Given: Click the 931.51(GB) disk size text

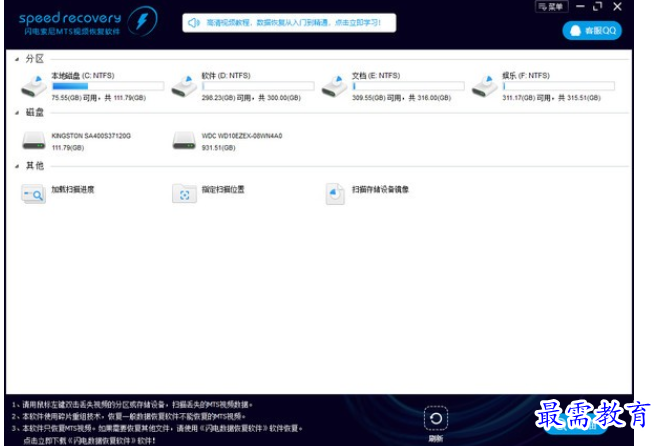Looking at the screenshot, I should pyautogui.click(x=218, y=148).
